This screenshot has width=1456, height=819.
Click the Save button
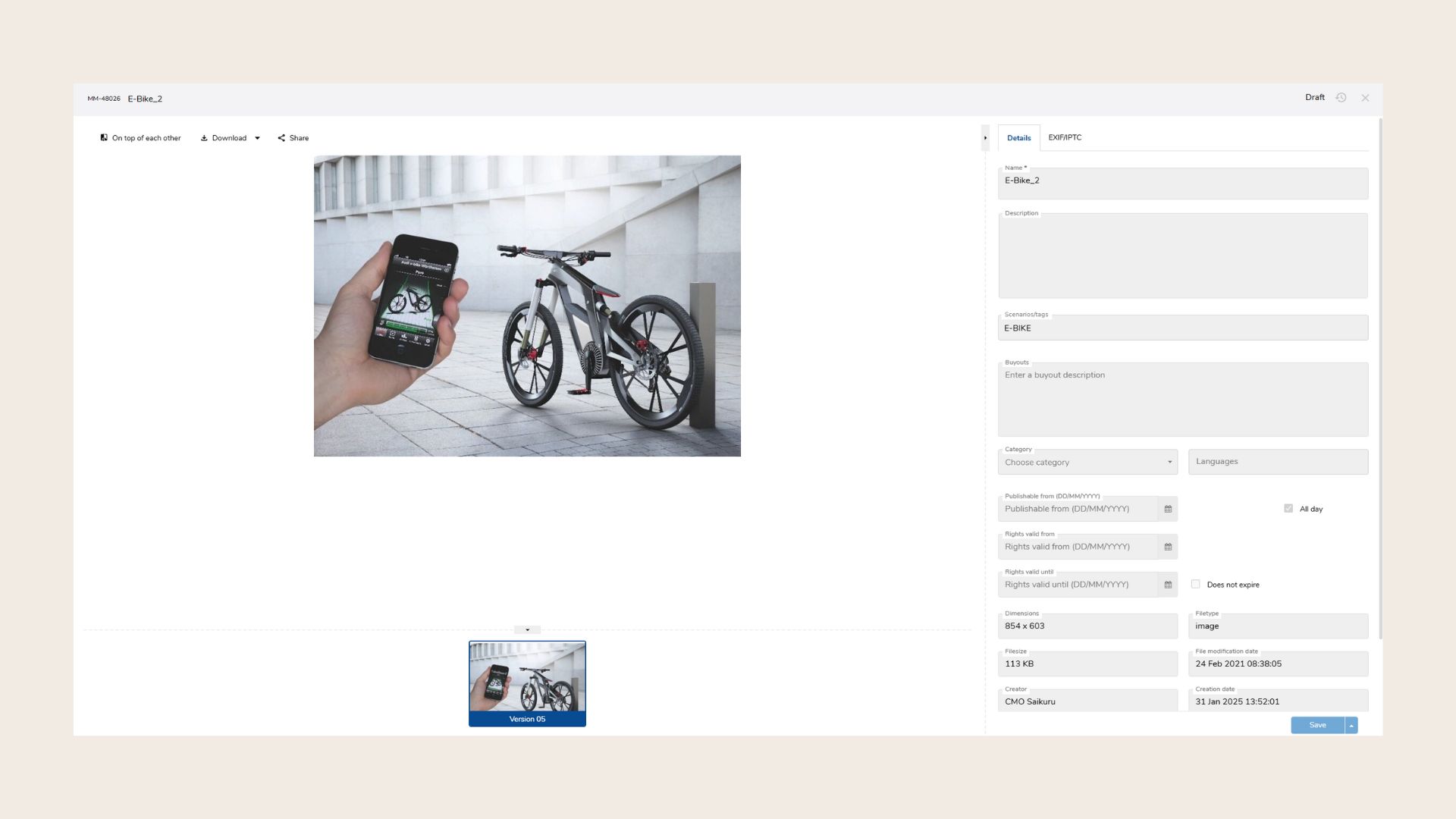point(1317,725)
